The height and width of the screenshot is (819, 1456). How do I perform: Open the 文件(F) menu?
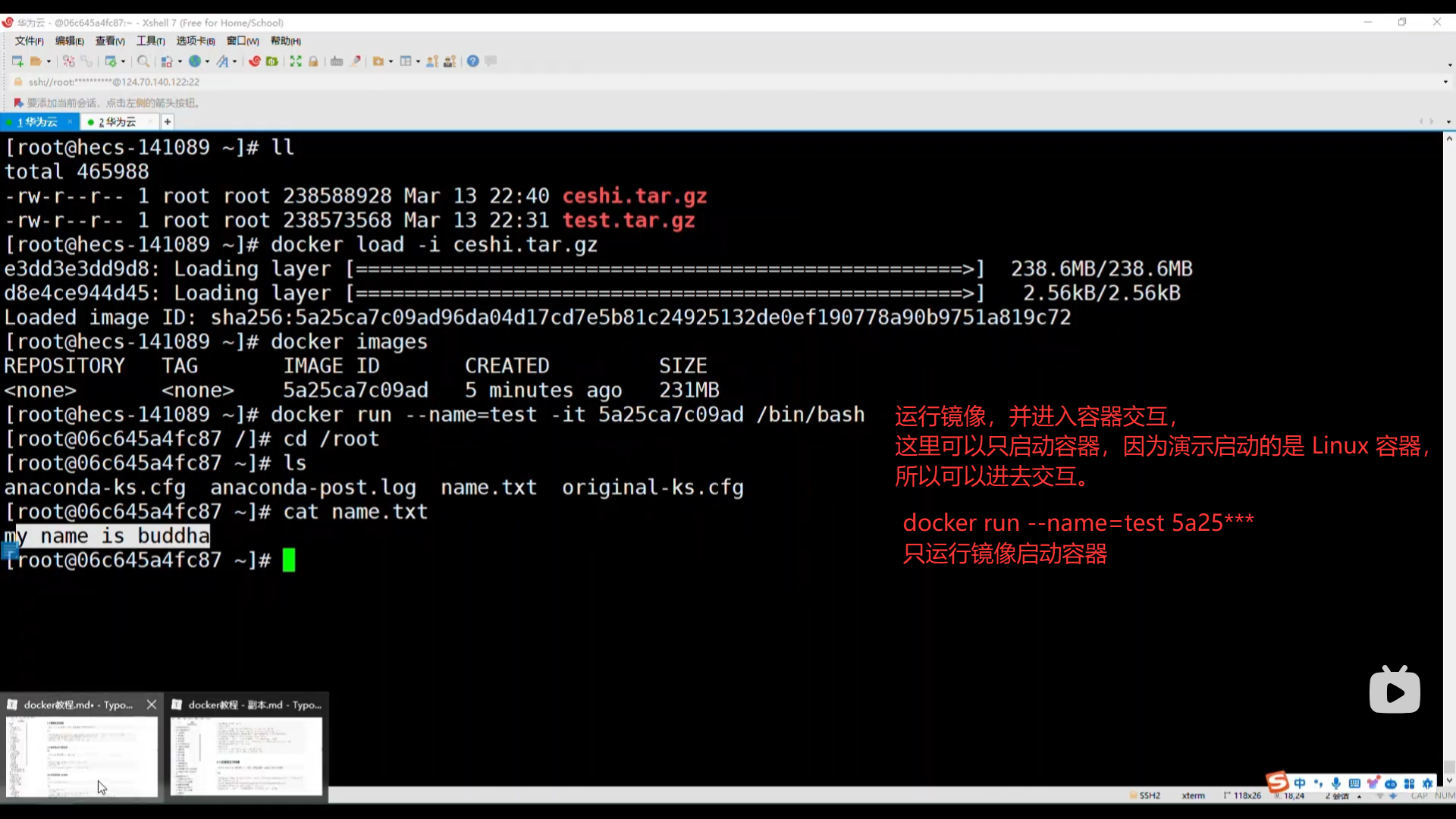click(29, 41)
